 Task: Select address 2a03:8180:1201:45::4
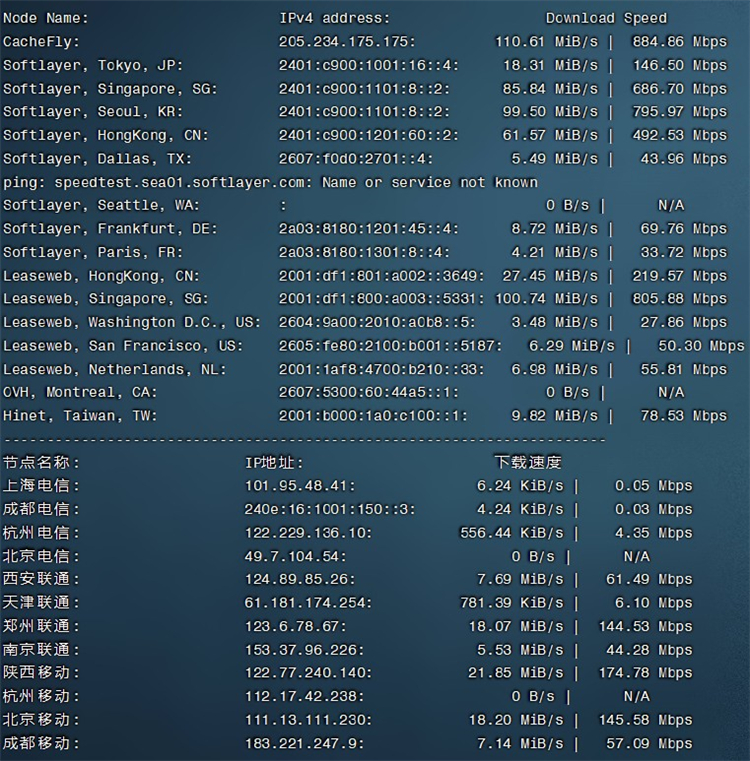(x=368, y=229)
